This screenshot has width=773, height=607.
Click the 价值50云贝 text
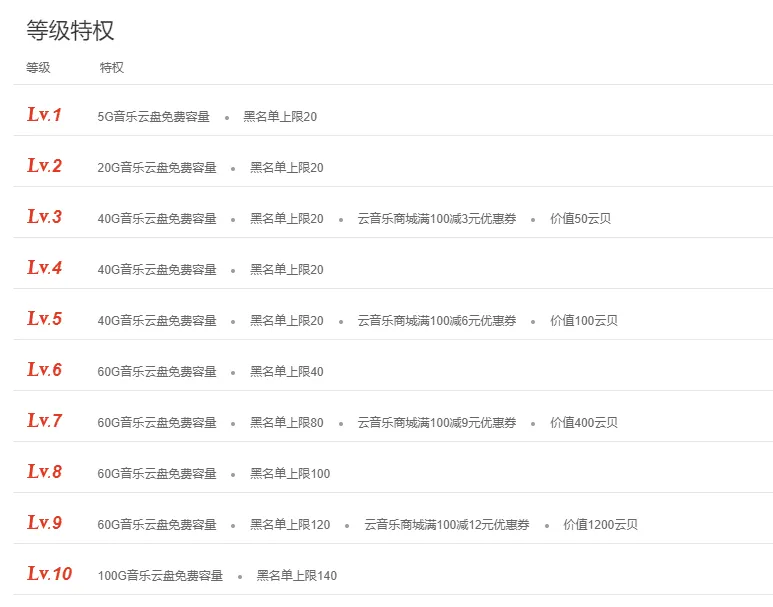coord(580,219)
